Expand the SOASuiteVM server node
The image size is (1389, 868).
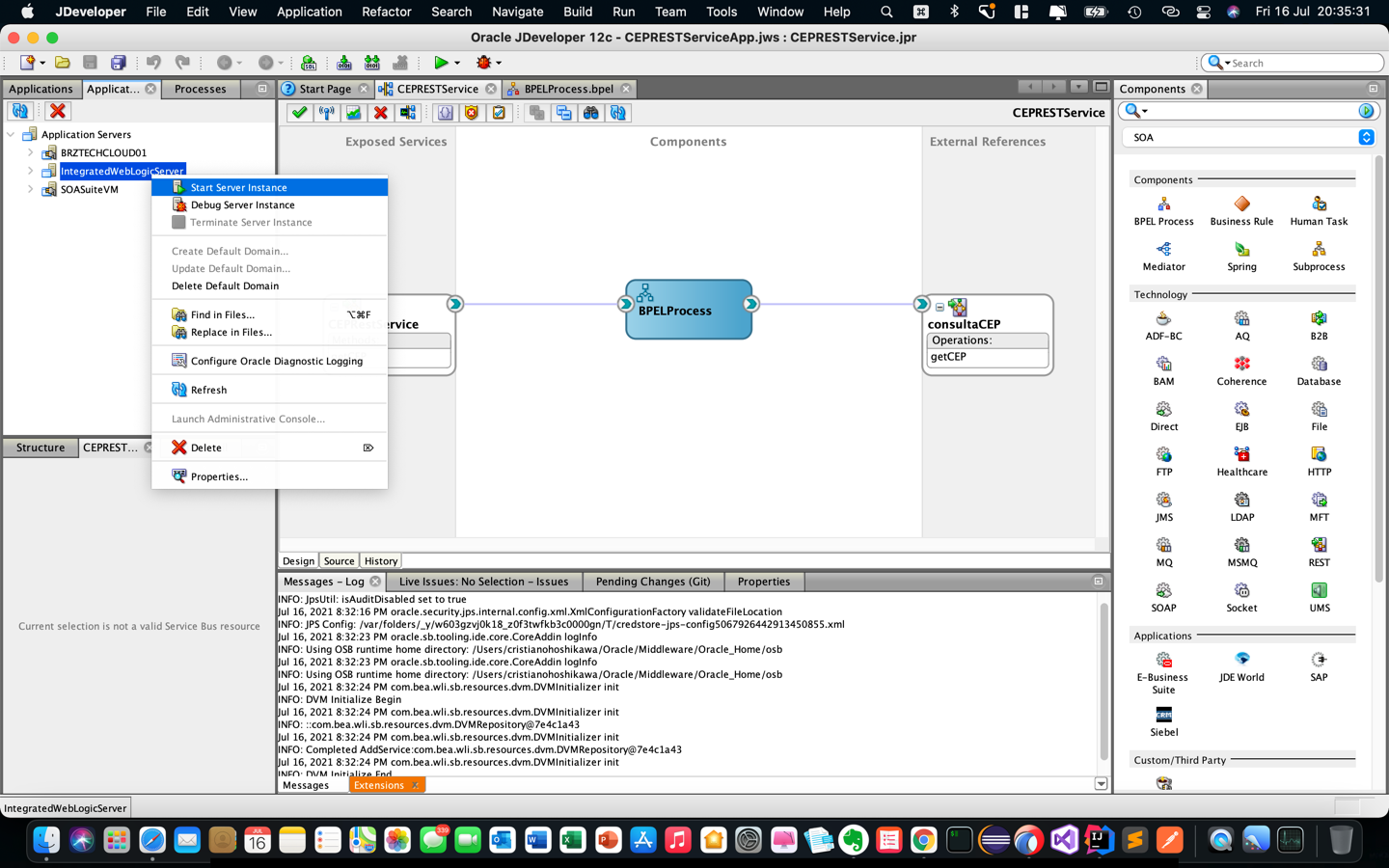(30, 189)
